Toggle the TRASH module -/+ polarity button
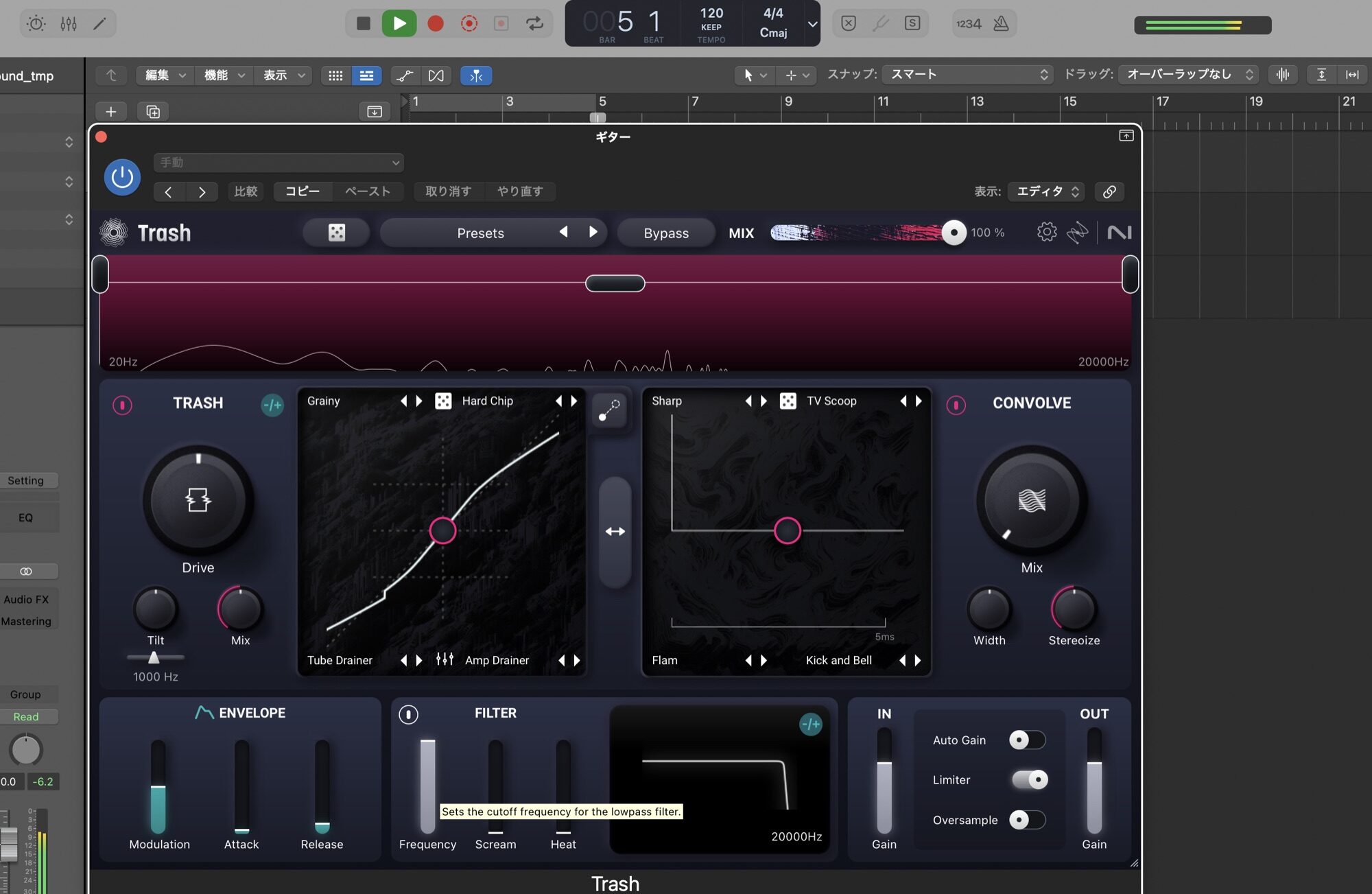The image size is (1372, 894). pos(272,405)
